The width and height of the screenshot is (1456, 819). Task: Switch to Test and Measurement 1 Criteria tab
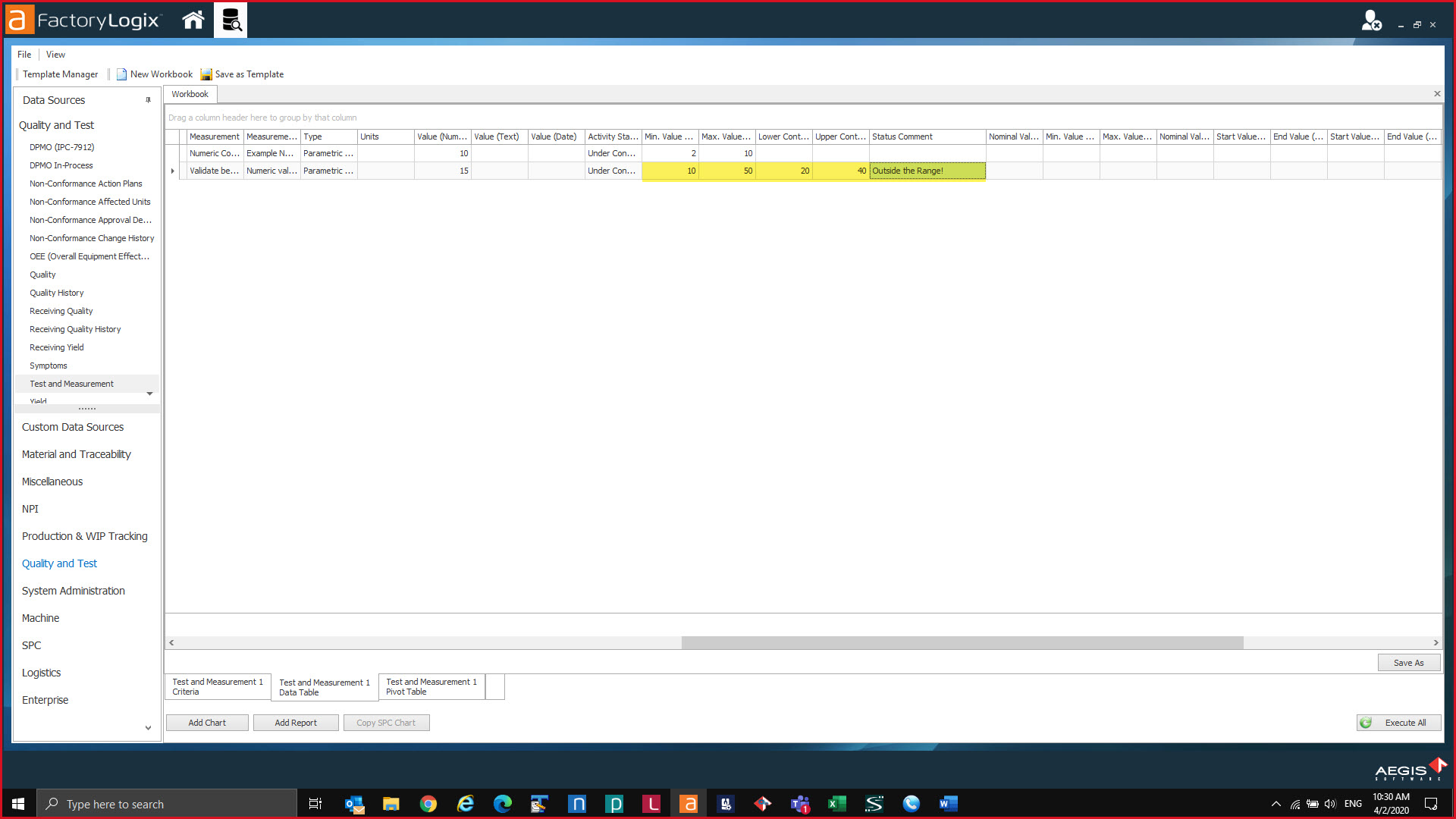pyautogui.click(x=217, y=687)
